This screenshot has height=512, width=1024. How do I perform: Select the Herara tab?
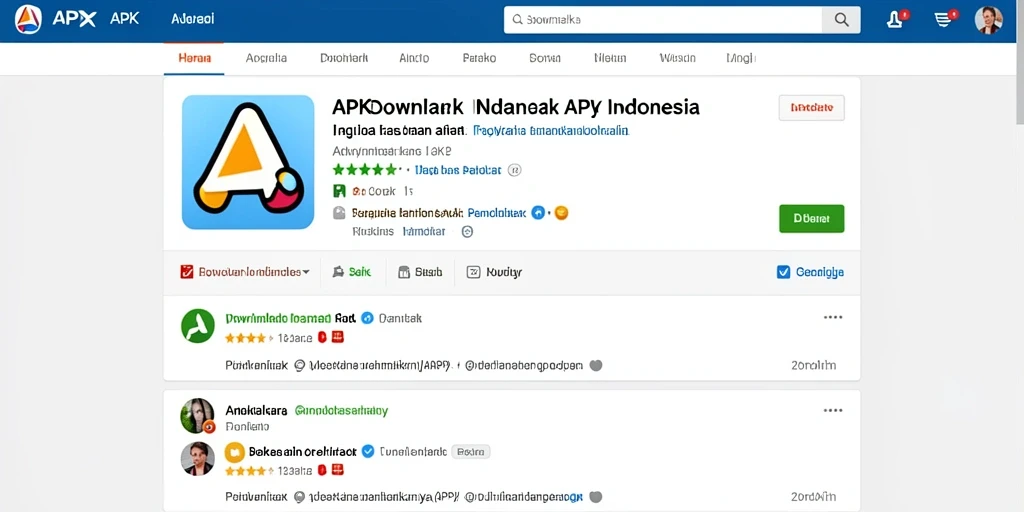tap(194, 58)
